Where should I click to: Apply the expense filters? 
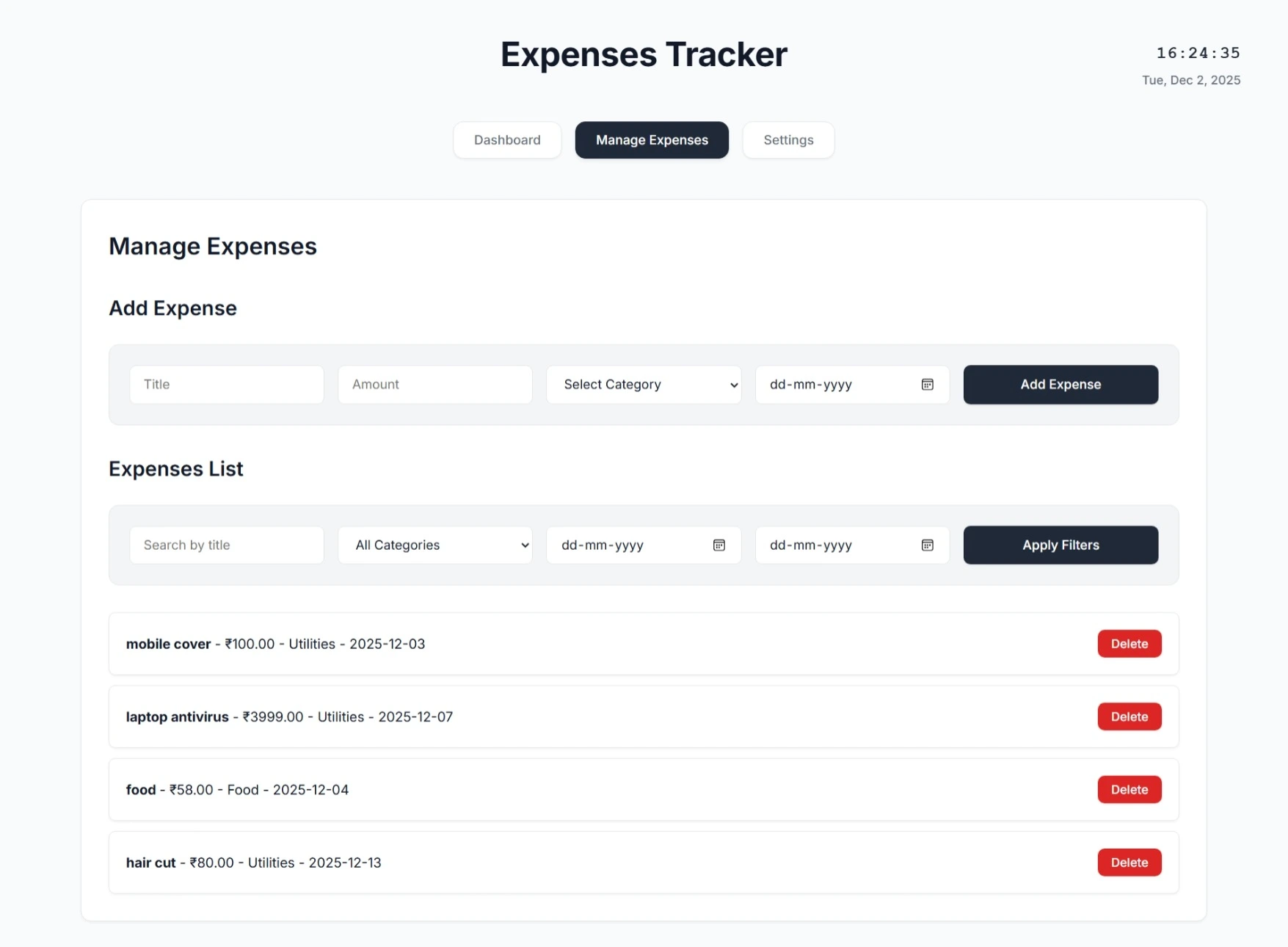point(1060,545)
